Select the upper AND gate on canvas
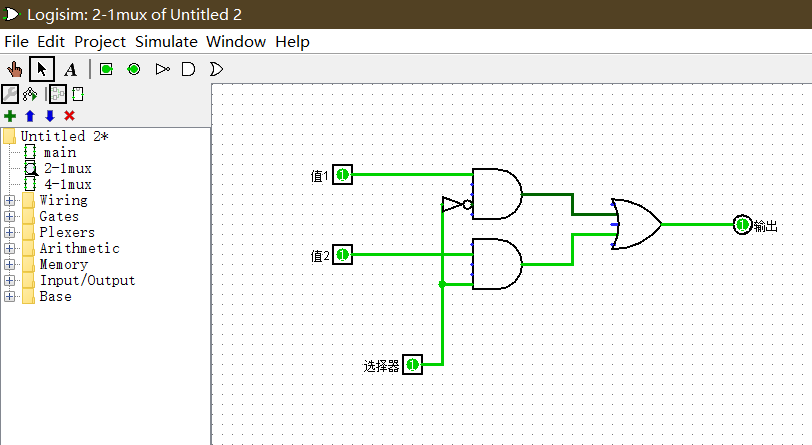This screenshot has width=812, height=445. pyautogui.click(x=497, y=194)
